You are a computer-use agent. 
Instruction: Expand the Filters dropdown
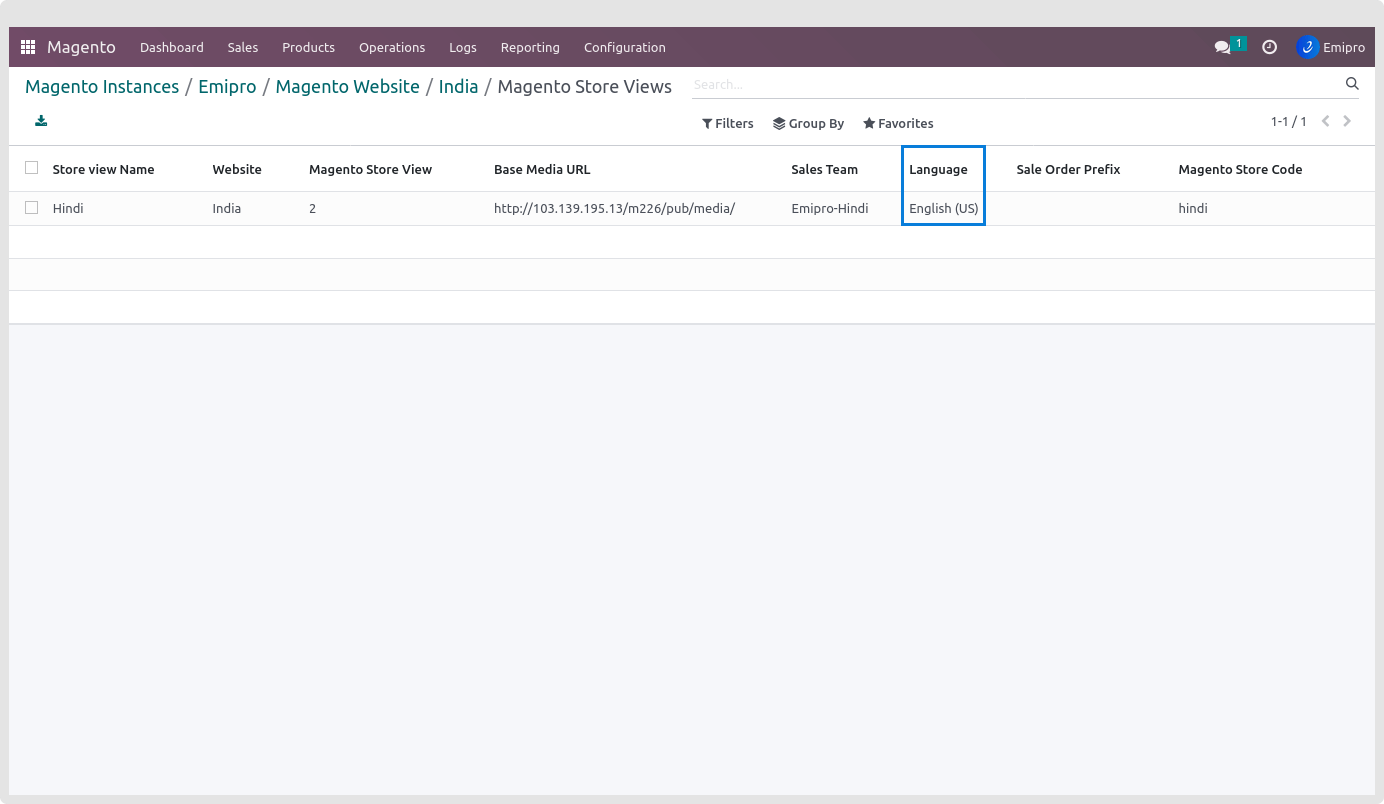(727, 123)
